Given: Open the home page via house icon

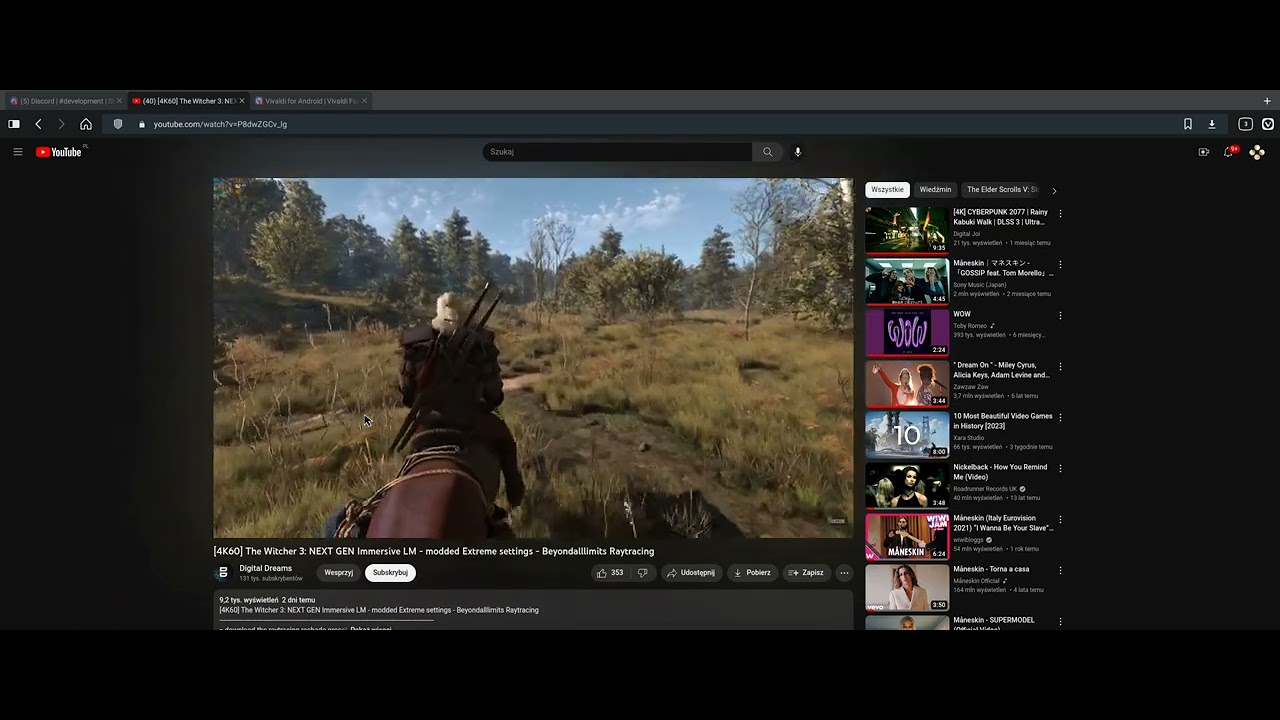Looking at the screenshot, I should 86,124.
